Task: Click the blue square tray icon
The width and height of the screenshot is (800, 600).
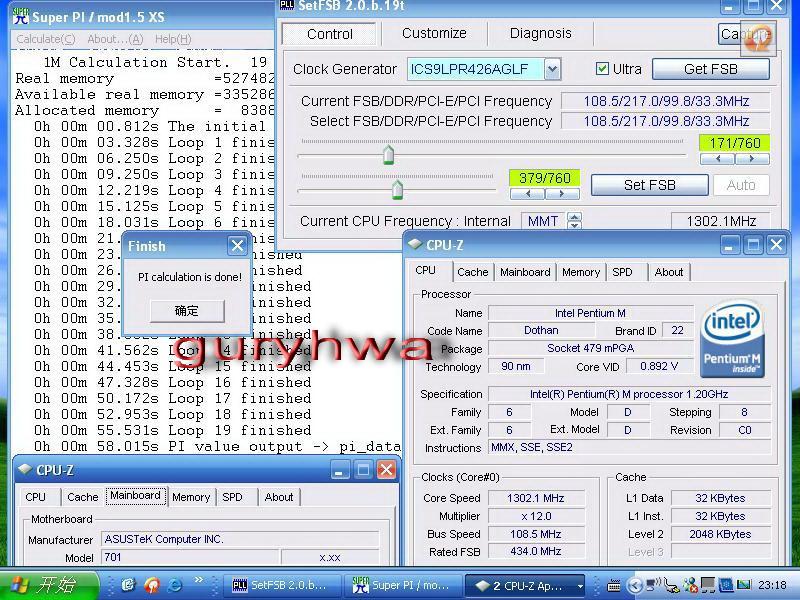Action: click(x=726, y=585)
